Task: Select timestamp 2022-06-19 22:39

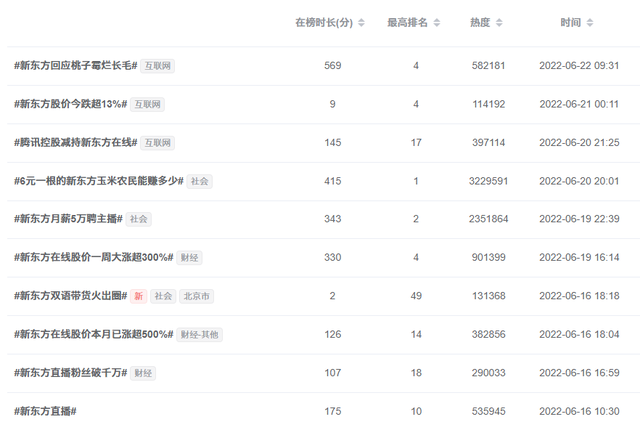Action: [x=579, y=219]
